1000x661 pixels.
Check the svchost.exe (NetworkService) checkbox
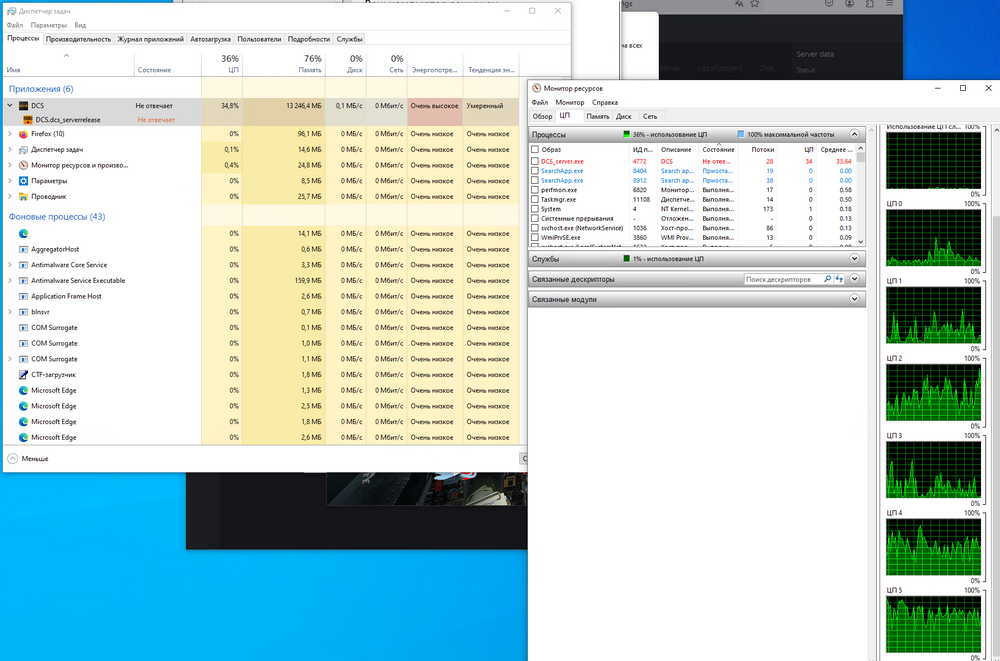pos(535,228)
